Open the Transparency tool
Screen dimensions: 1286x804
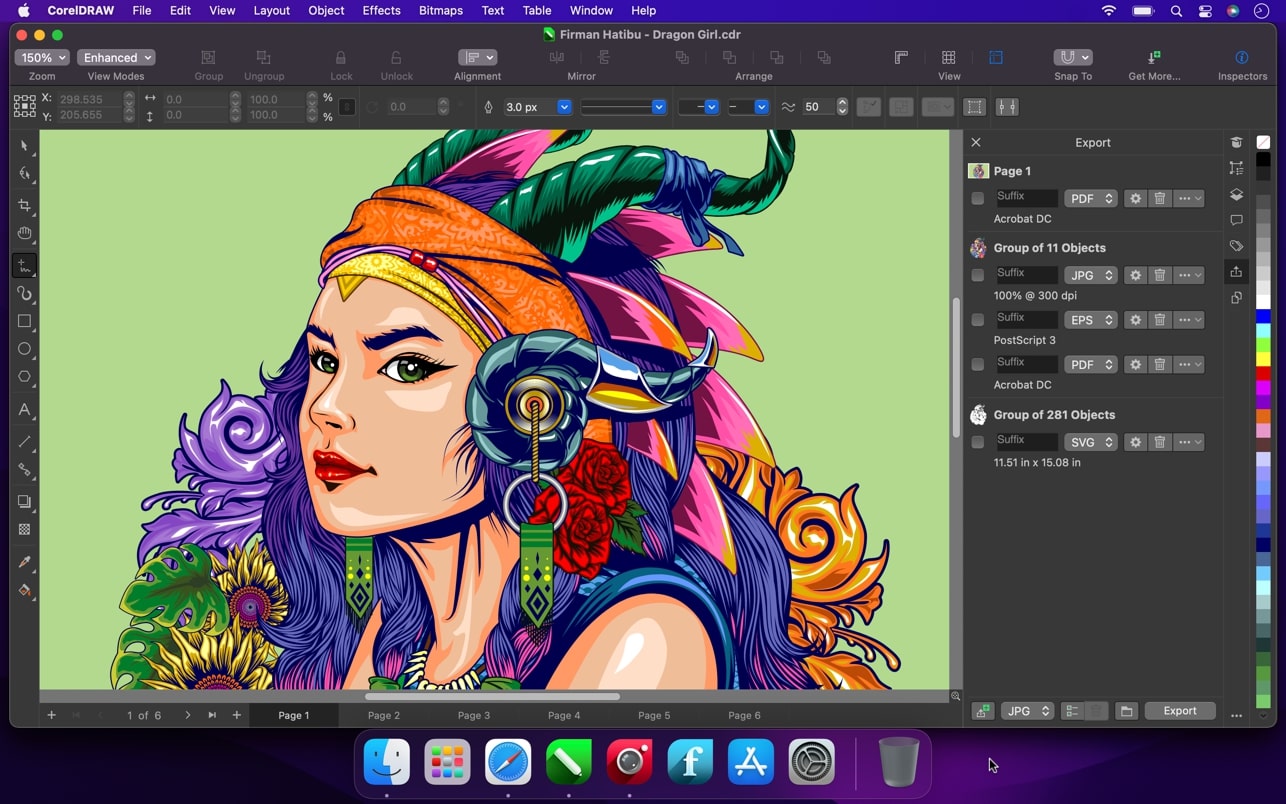(25, 529)
